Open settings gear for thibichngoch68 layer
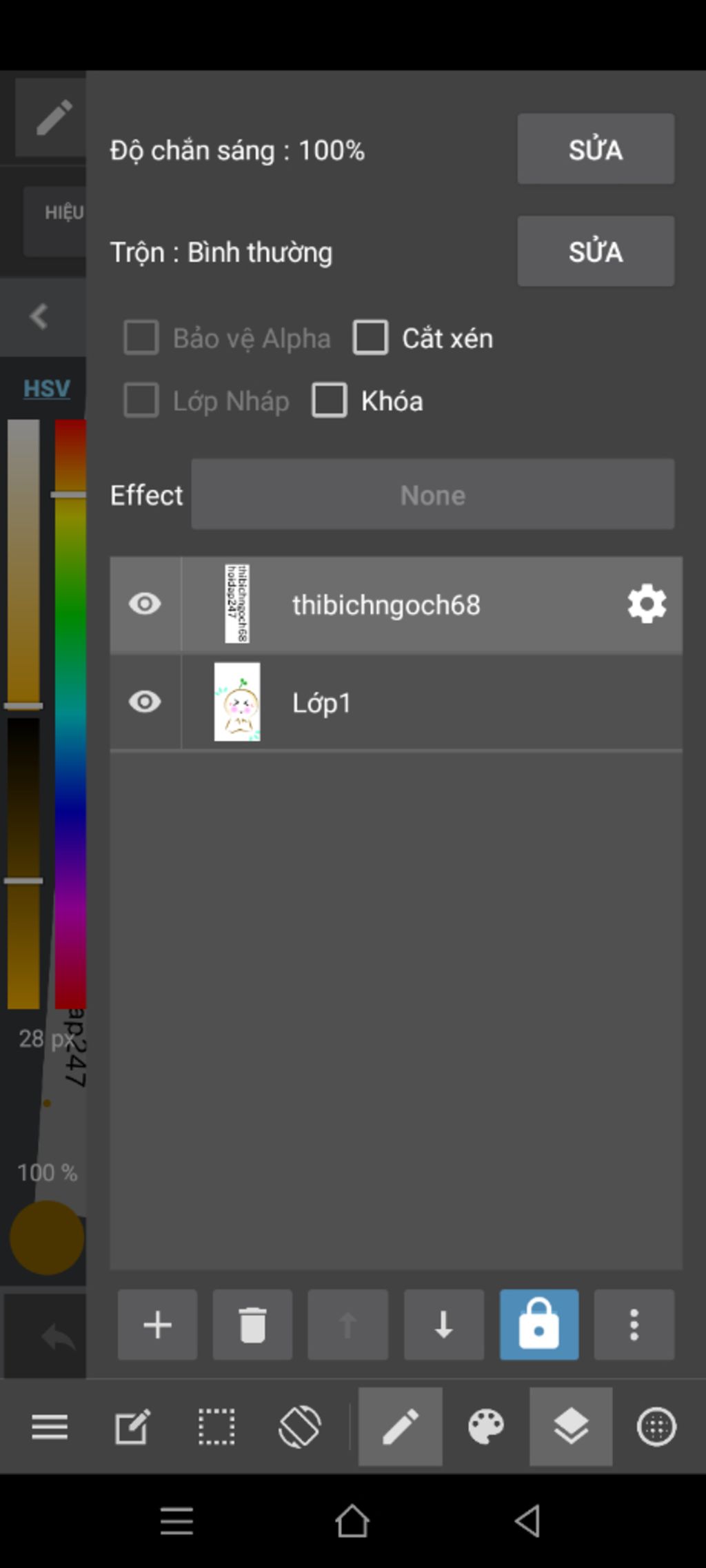 tap(647, 604)
